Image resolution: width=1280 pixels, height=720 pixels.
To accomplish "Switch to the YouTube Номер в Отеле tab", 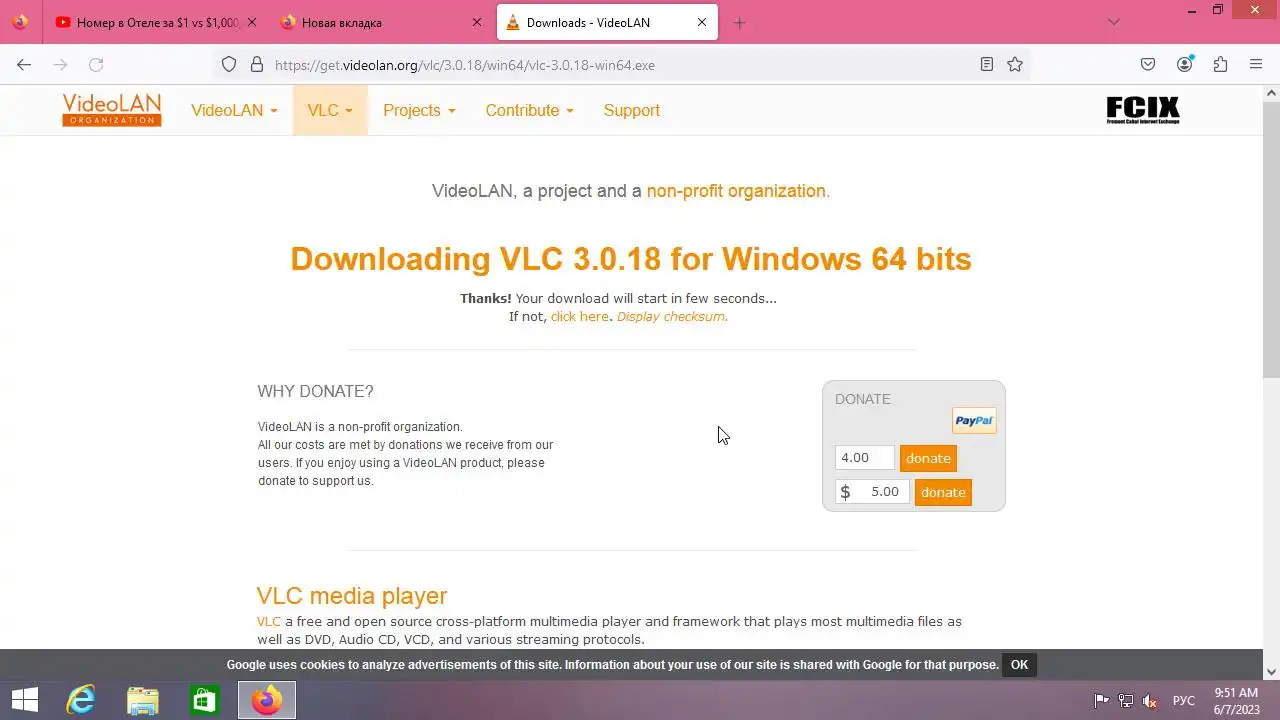I will click(157, 22).
